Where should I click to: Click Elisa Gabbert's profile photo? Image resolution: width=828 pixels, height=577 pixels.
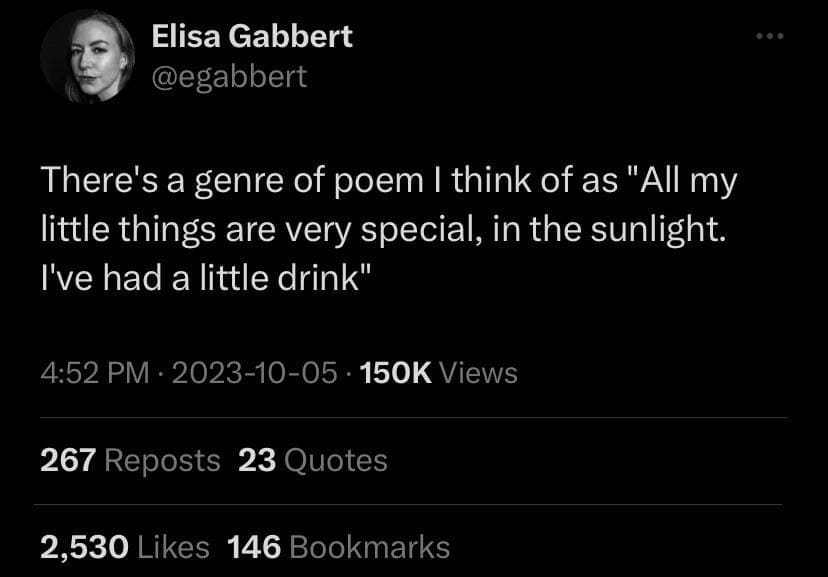click(88, 58)
